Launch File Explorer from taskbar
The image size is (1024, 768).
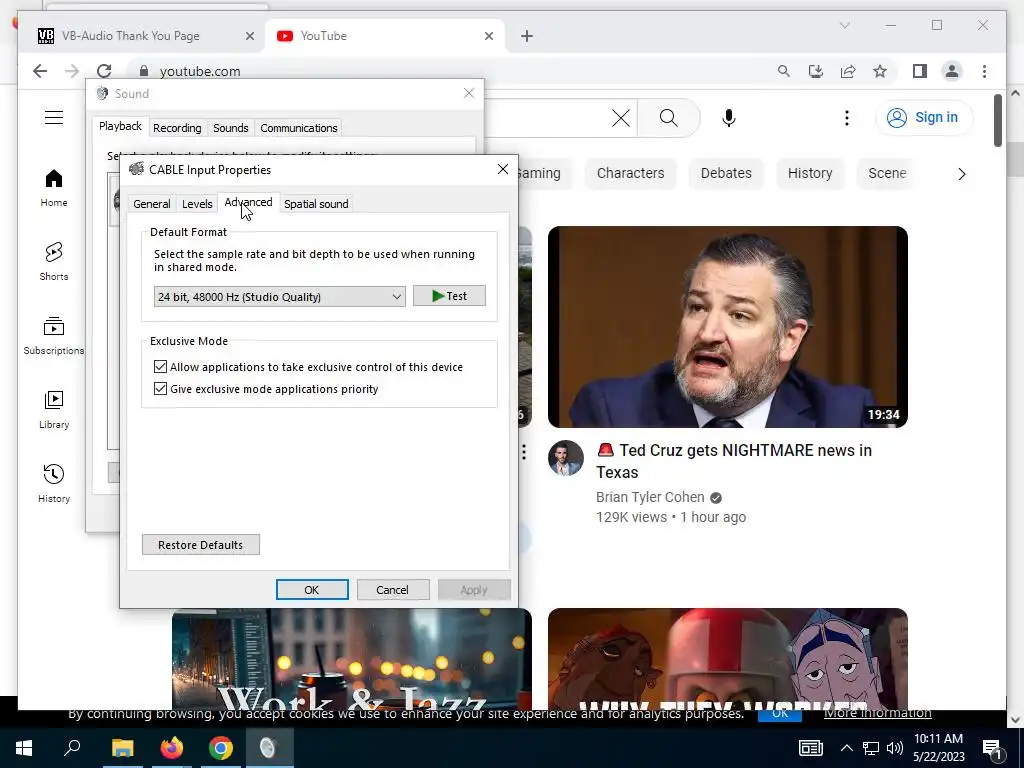tap(122, 748)
